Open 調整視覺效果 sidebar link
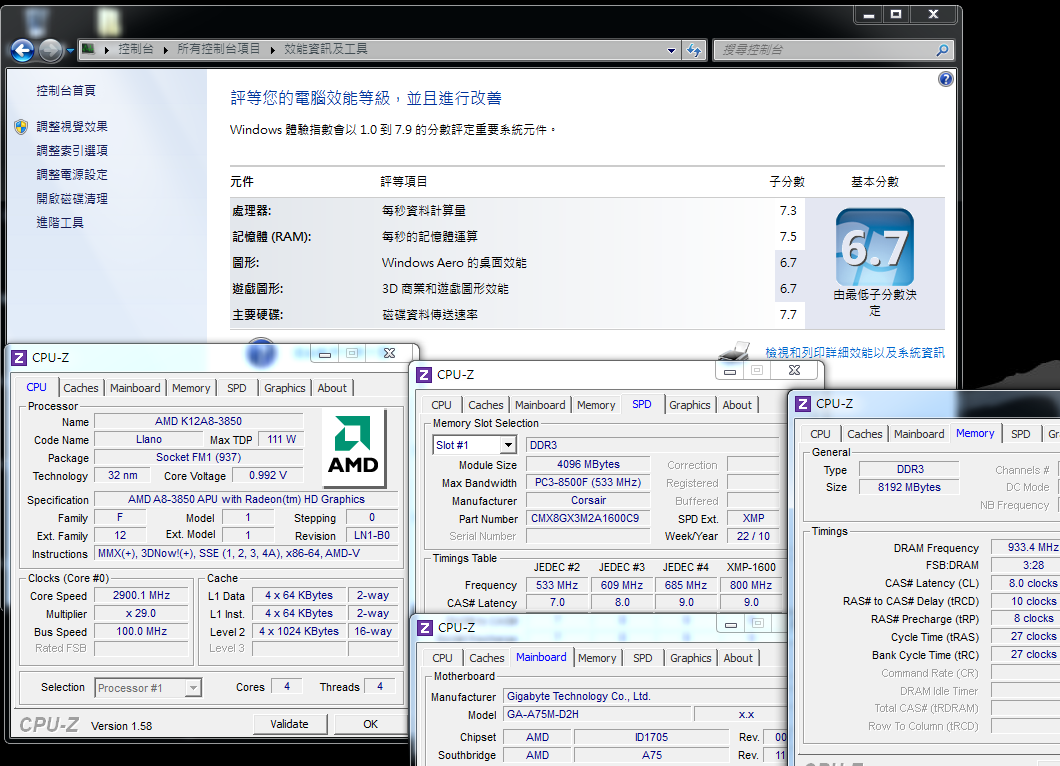1060x766 pixels. tap(72, 126)
